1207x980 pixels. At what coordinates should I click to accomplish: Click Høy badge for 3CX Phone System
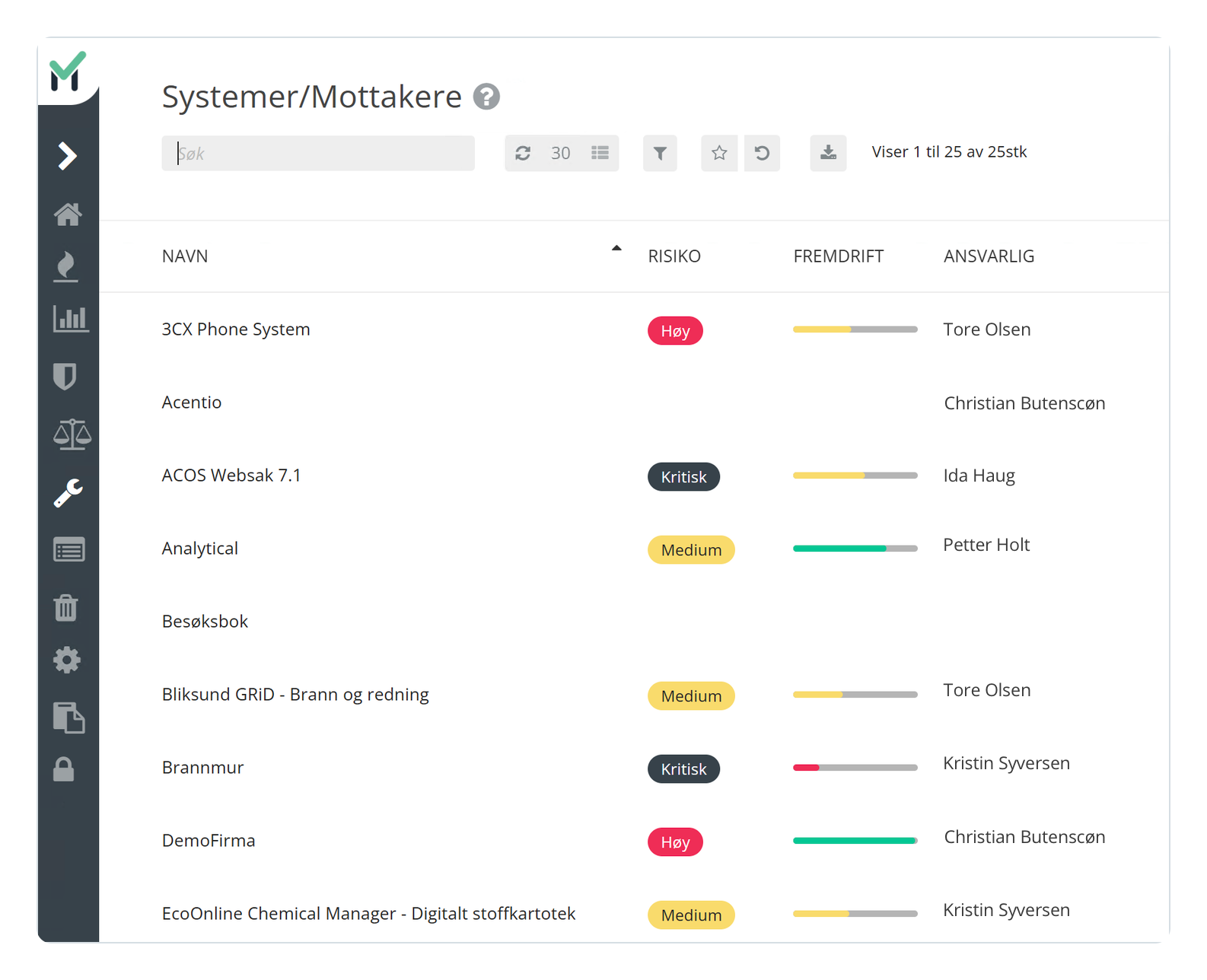(675, 331)
